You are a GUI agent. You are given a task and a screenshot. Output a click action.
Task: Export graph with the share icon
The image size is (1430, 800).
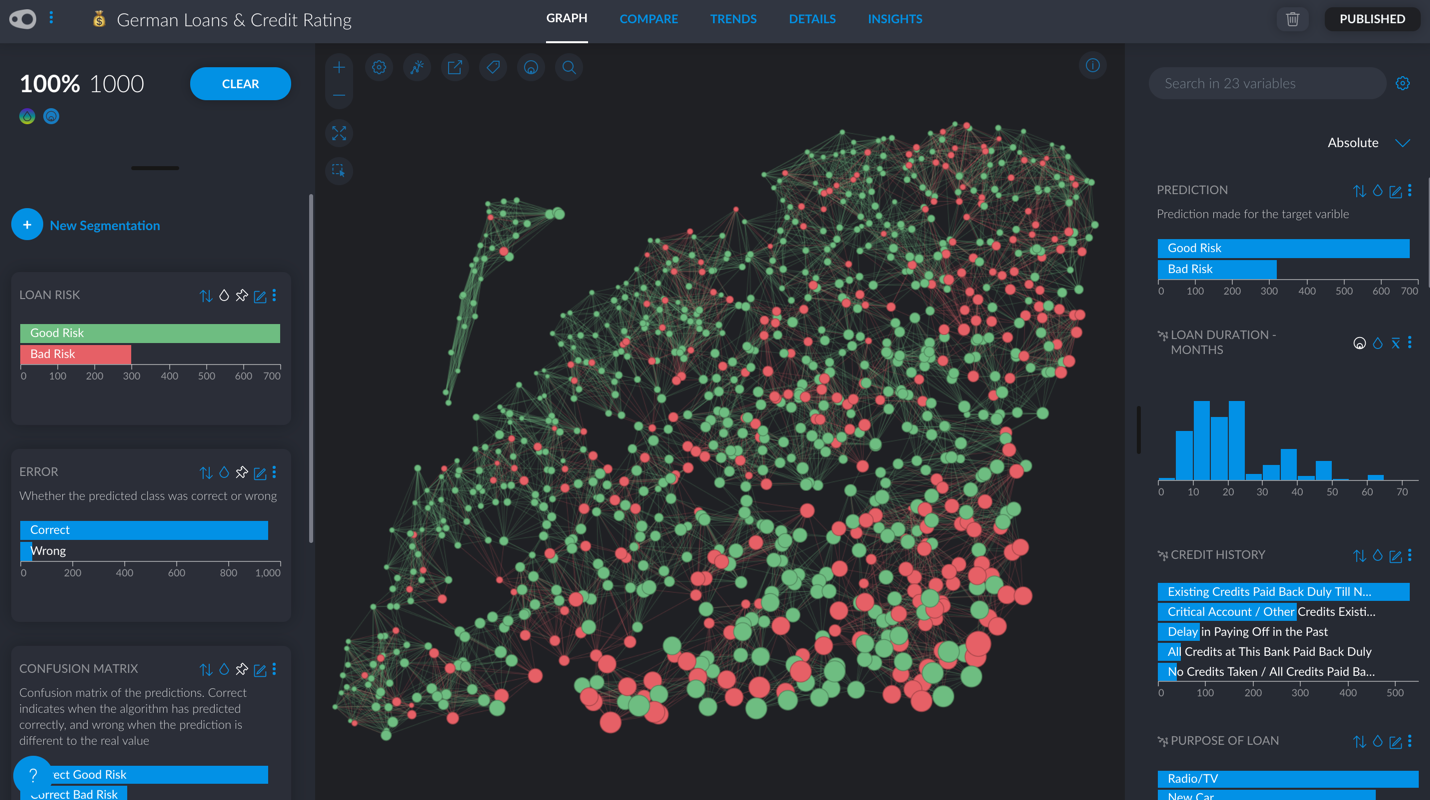(455, 67)
